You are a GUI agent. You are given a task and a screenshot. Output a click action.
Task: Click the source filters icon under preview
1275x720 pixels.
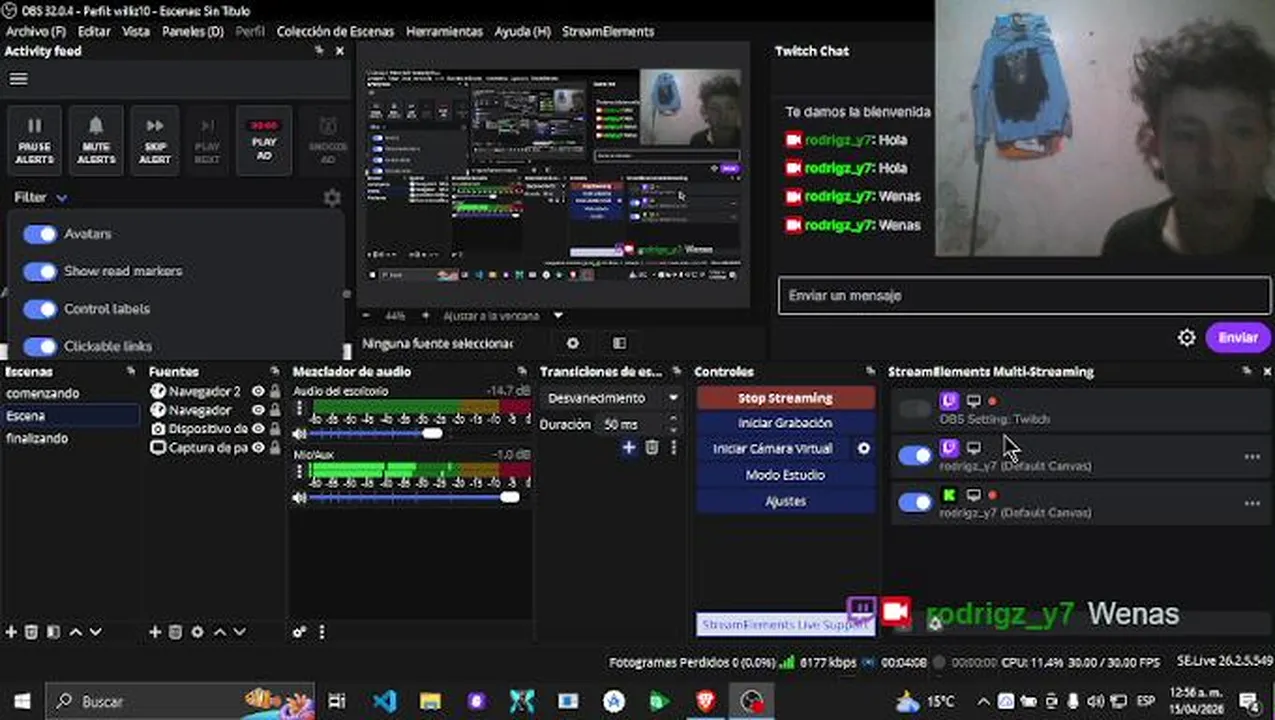pyautogui.click(x=619, y=343)
